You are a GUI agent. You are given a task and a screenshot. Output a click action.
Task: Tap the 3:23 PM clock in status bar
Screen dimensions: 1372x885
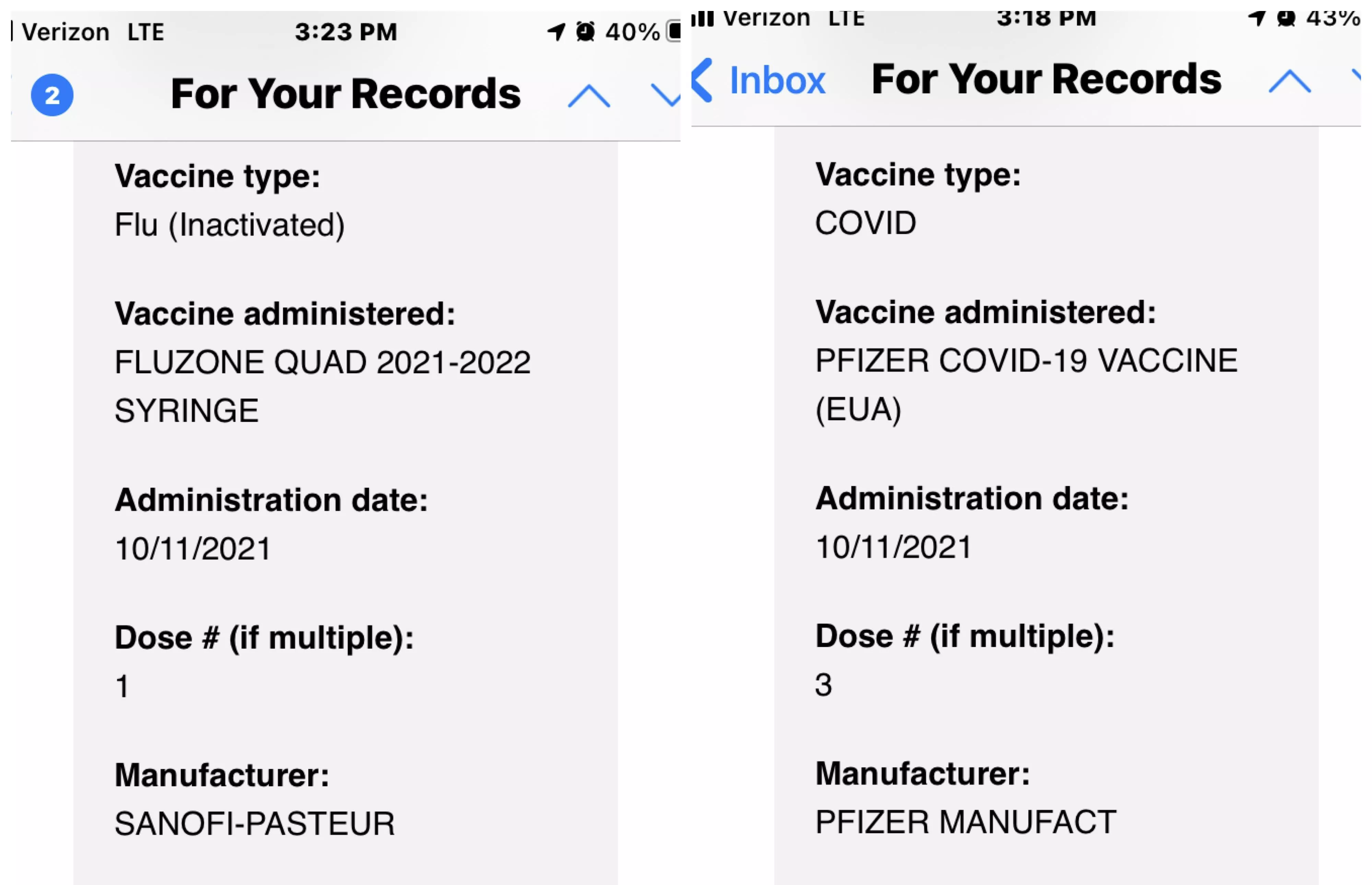tap(346, 32)
